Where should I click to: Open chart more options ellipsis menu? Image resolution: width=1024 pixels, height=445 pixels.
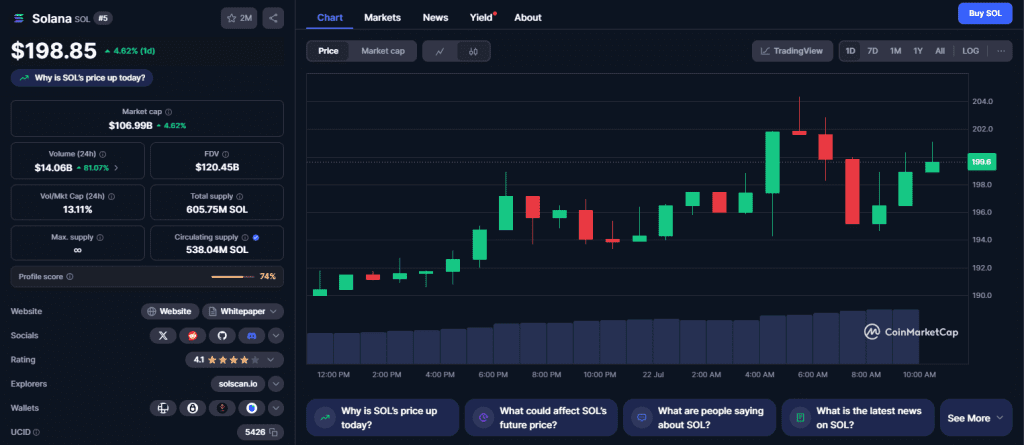pos(1000,51)
